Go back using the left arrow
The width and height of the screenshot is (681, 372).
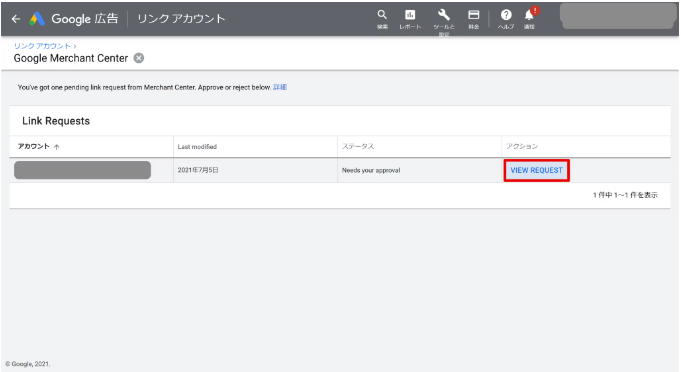(x=16, y=19)
